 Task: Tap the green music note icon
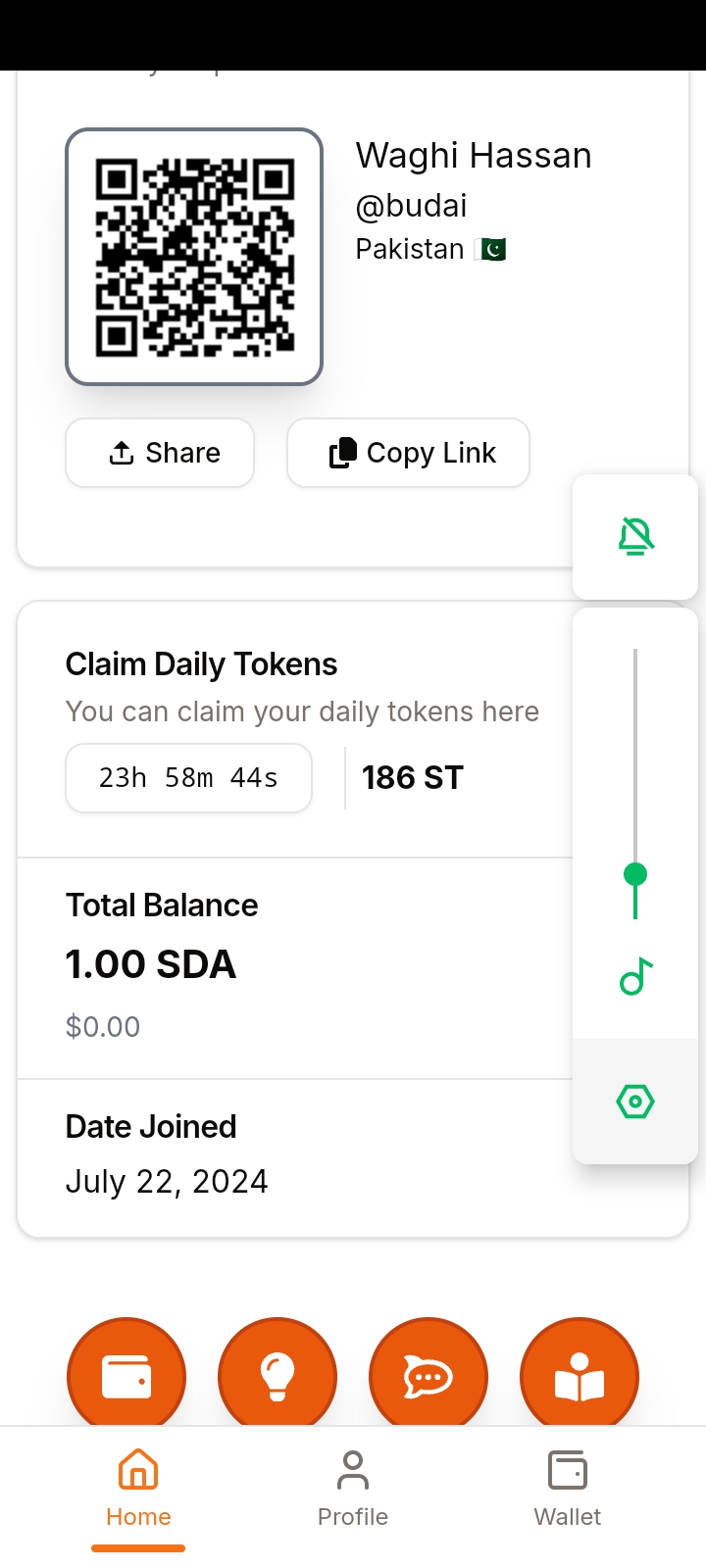coord(635,976)
